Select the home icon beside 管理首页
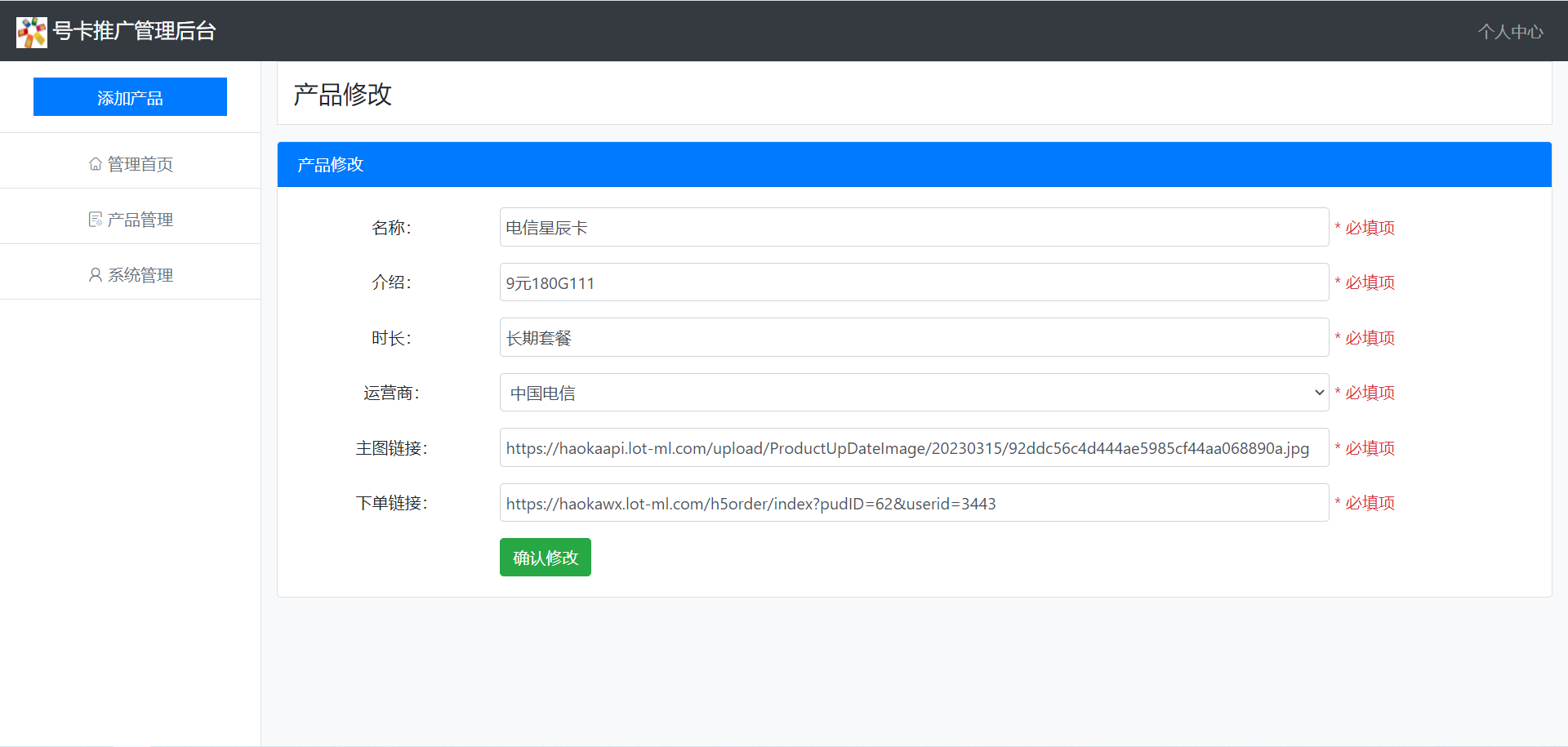1568x747 pixels. point(94,163)
